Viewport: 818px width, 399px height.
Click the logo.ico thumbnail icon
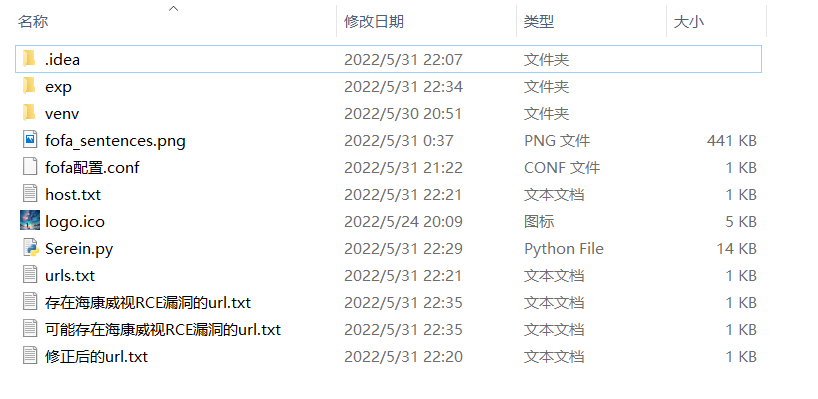[30, 221]
